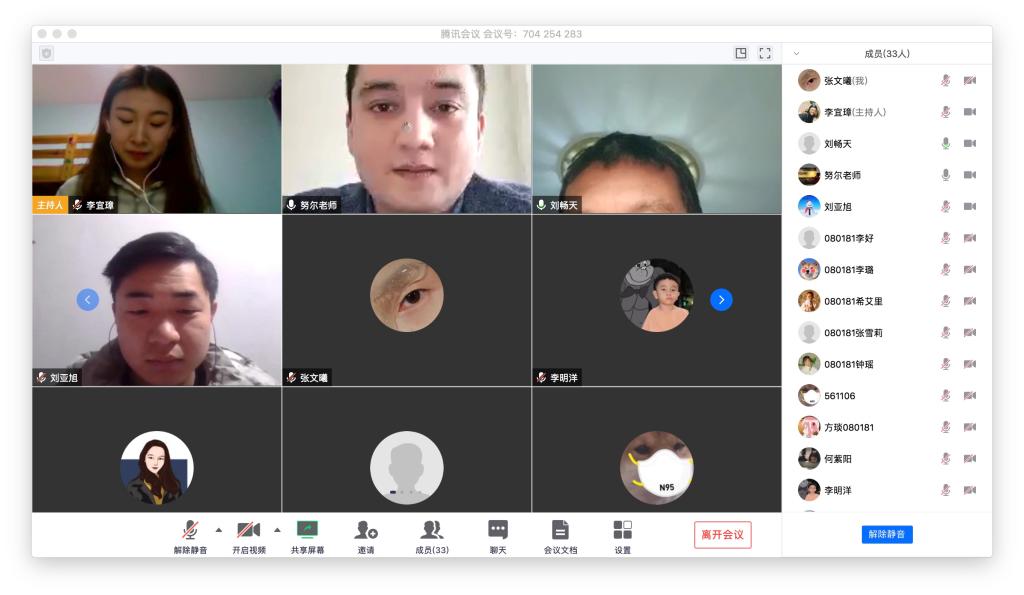This screenshot has height=595, width=1024.
Task: Open the Invite (邀请) icon
Action: [366, 531]
